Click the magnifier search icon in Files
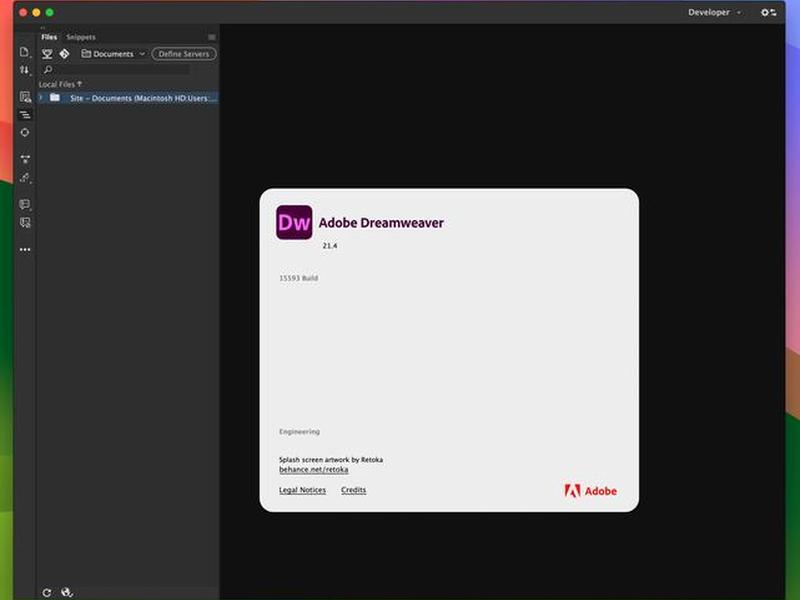800x600 pixels. [48, 69]
